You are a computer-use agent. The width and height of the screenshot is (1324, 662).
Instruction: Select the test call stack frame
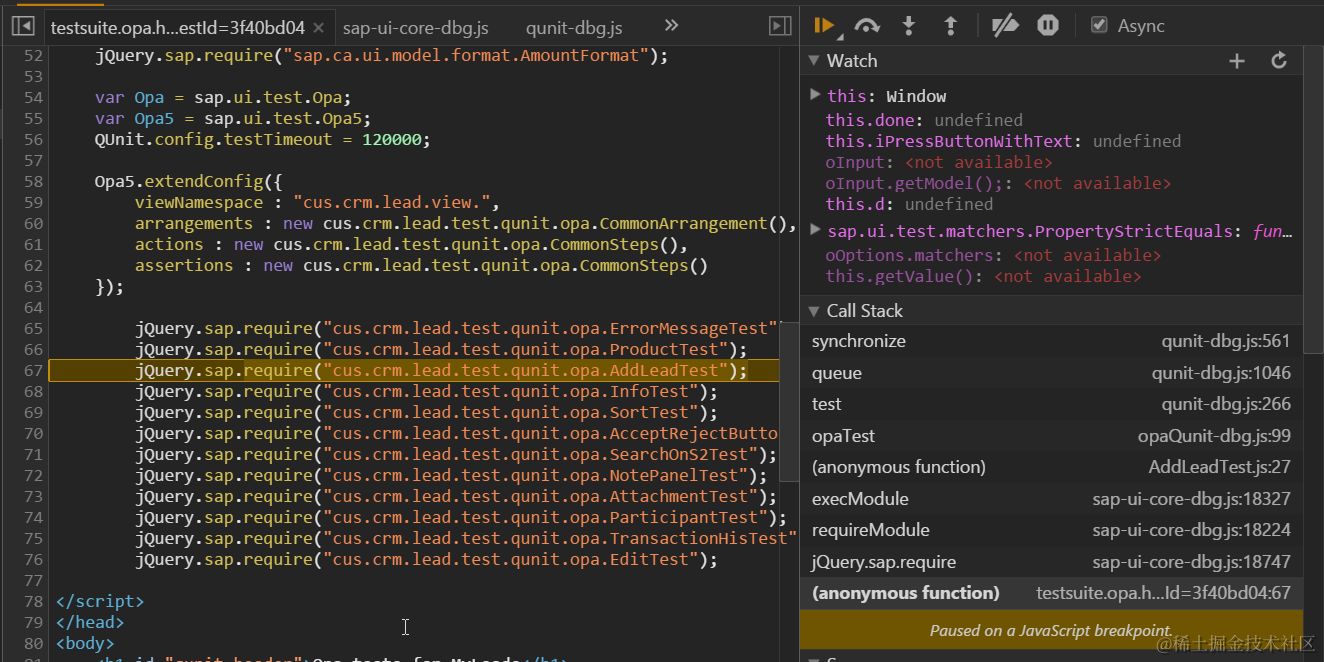tap(1052, 404)
